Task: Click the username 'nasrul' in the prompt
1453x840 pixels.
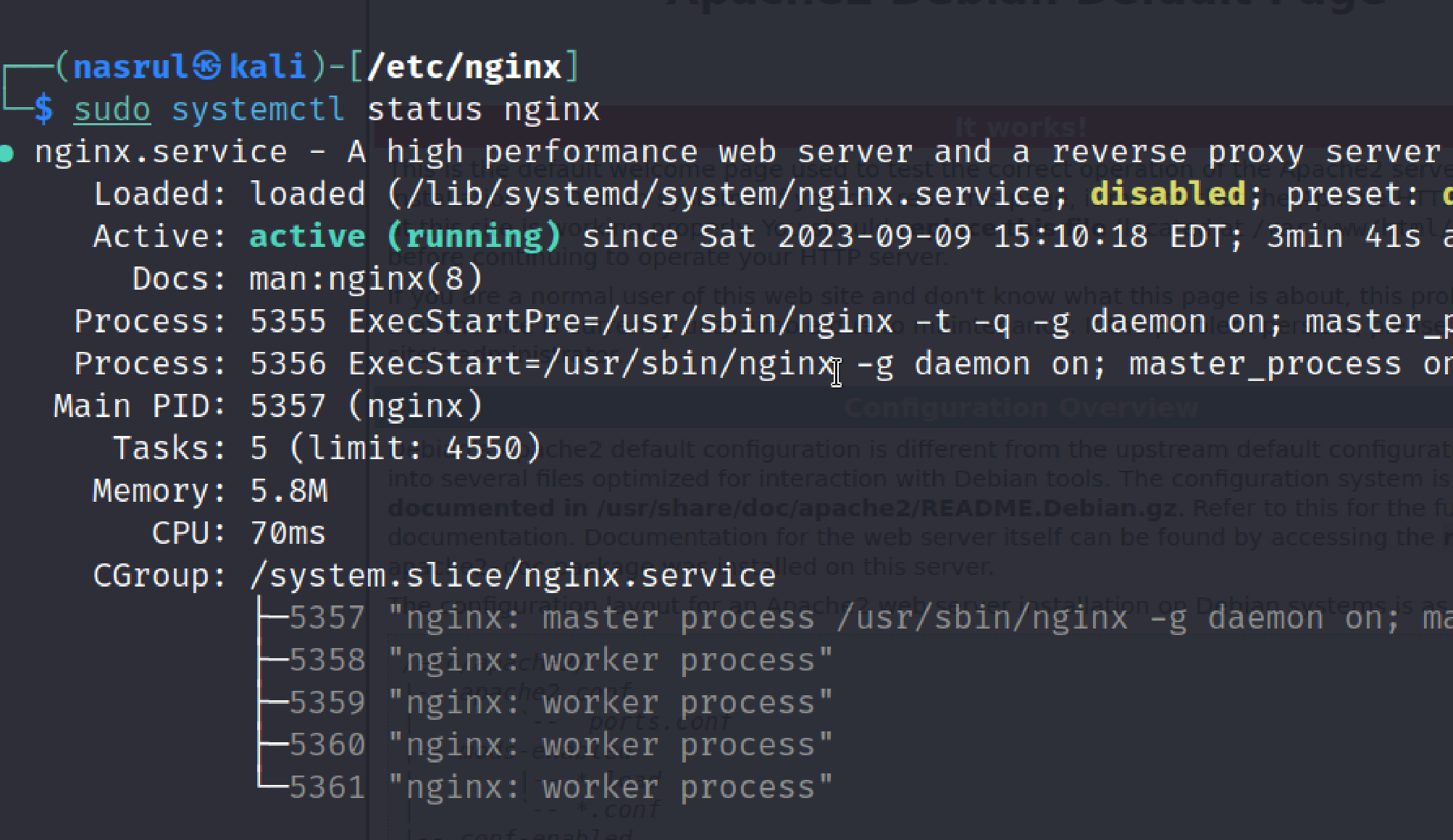Action: coord(131,67)
